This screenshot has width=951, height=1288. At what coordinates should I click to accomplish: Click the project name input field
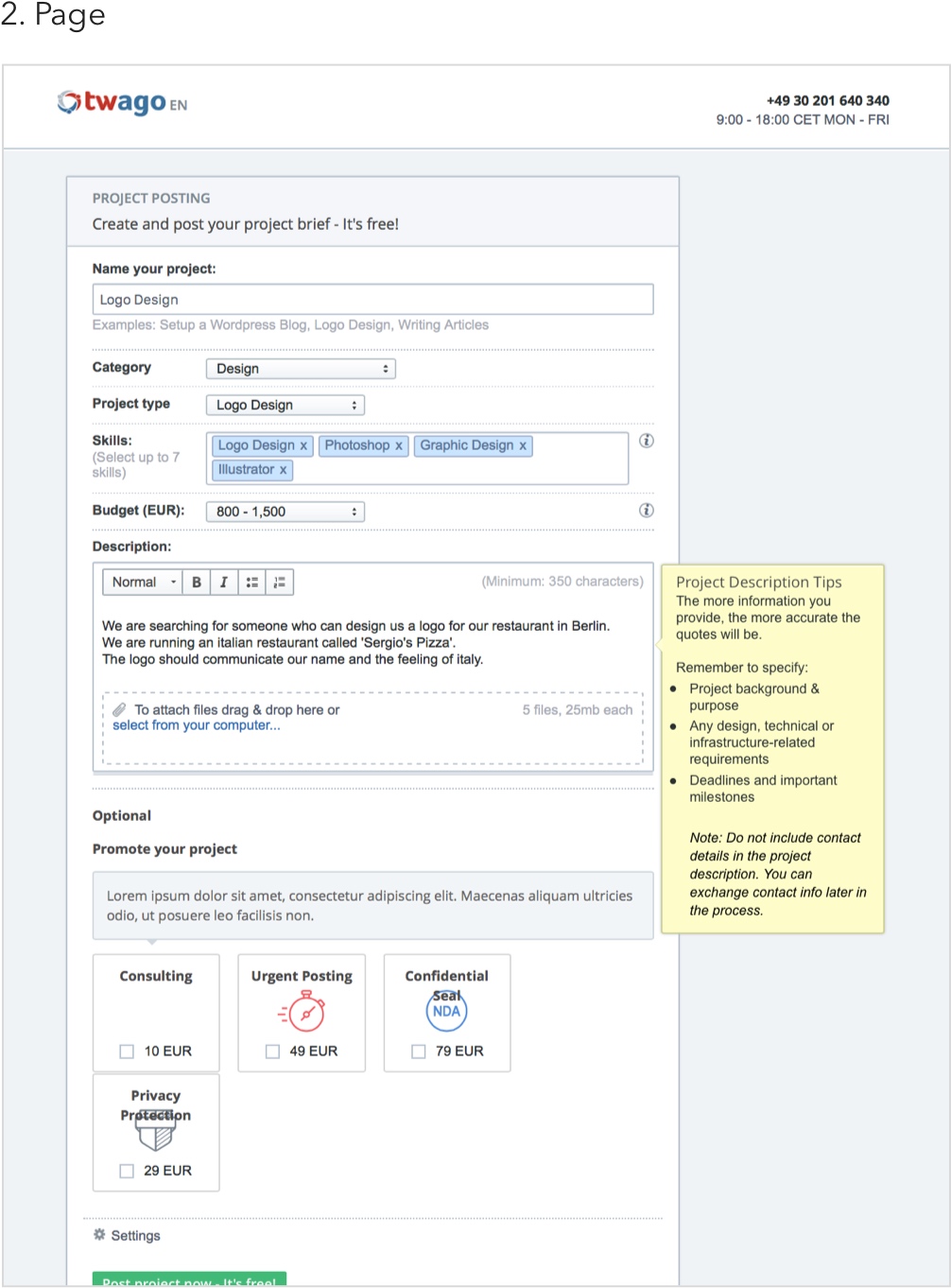[x=372, y=300]
